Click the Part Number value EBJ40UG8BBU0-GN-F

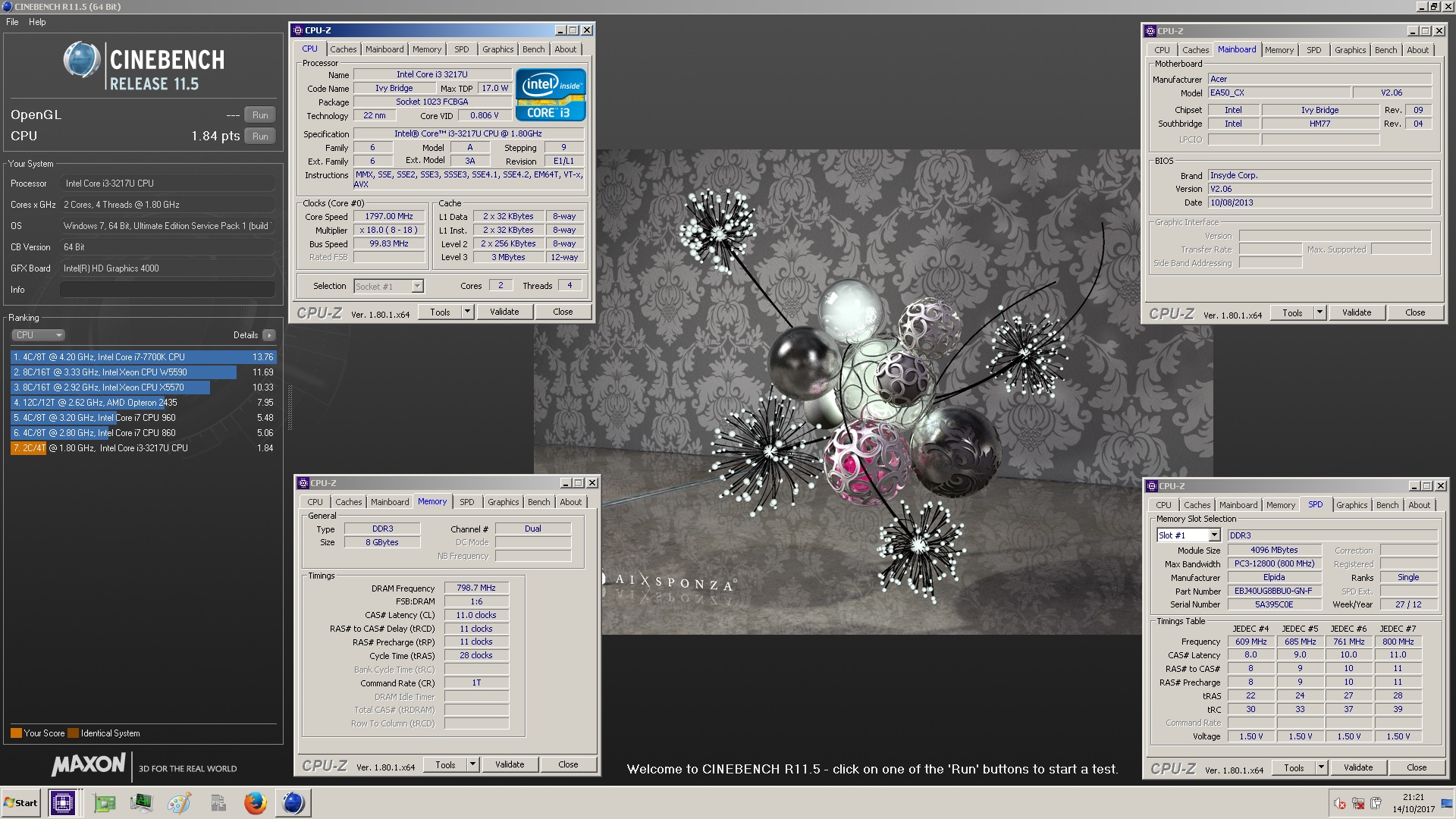coord(1273,591)
